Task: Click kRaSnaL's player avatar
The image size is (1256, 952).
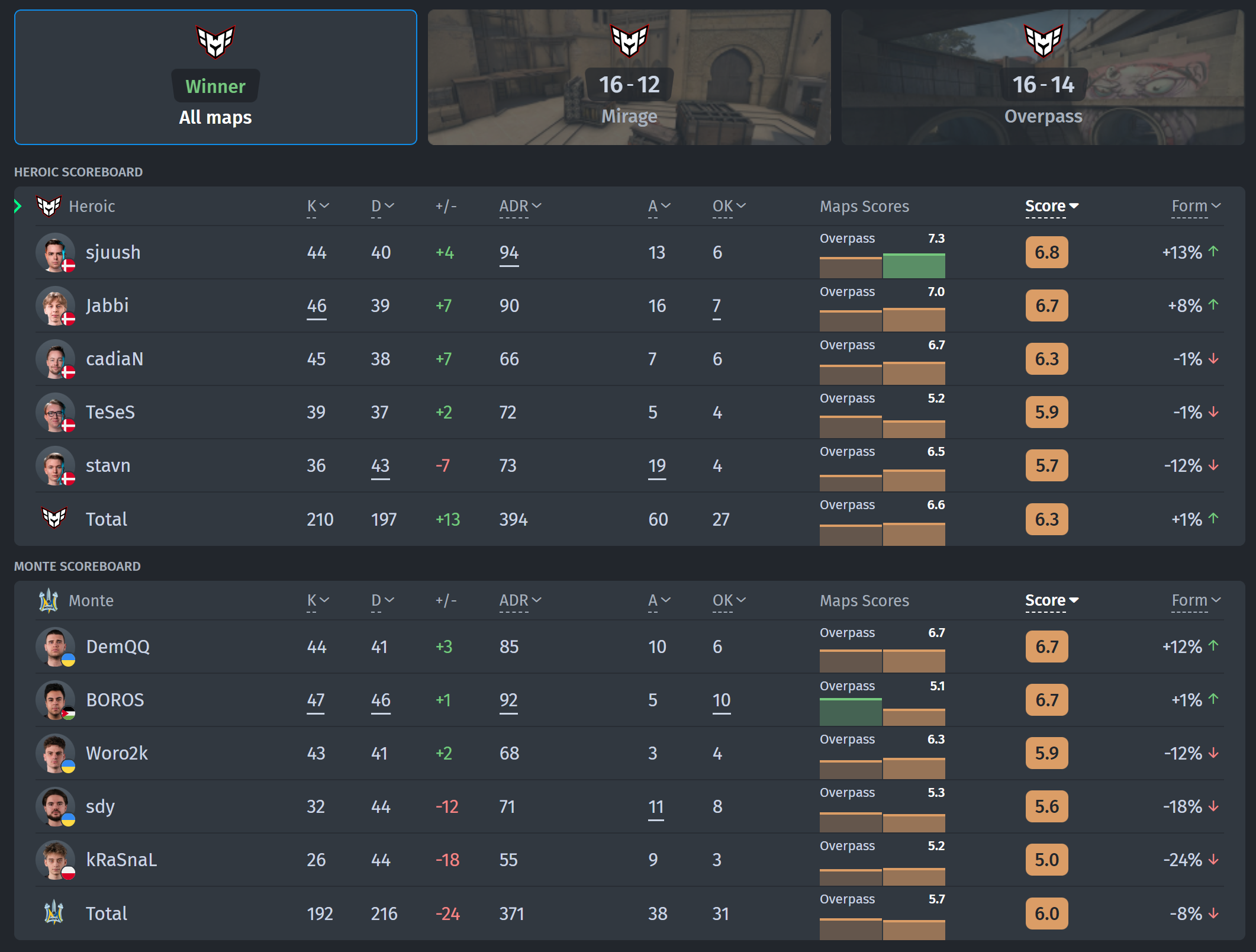Action: pos(55,860)
